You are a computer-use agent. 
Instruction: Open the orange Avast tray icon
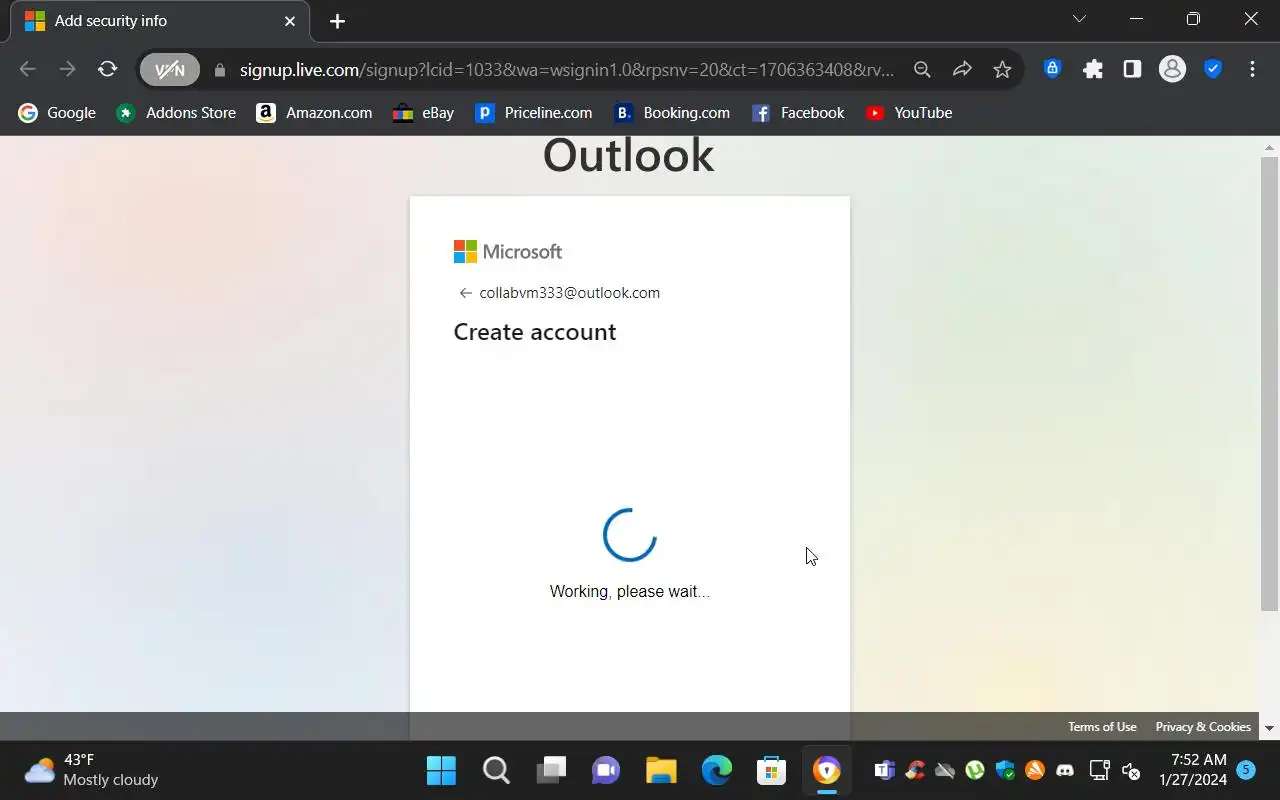[1035, 770]
